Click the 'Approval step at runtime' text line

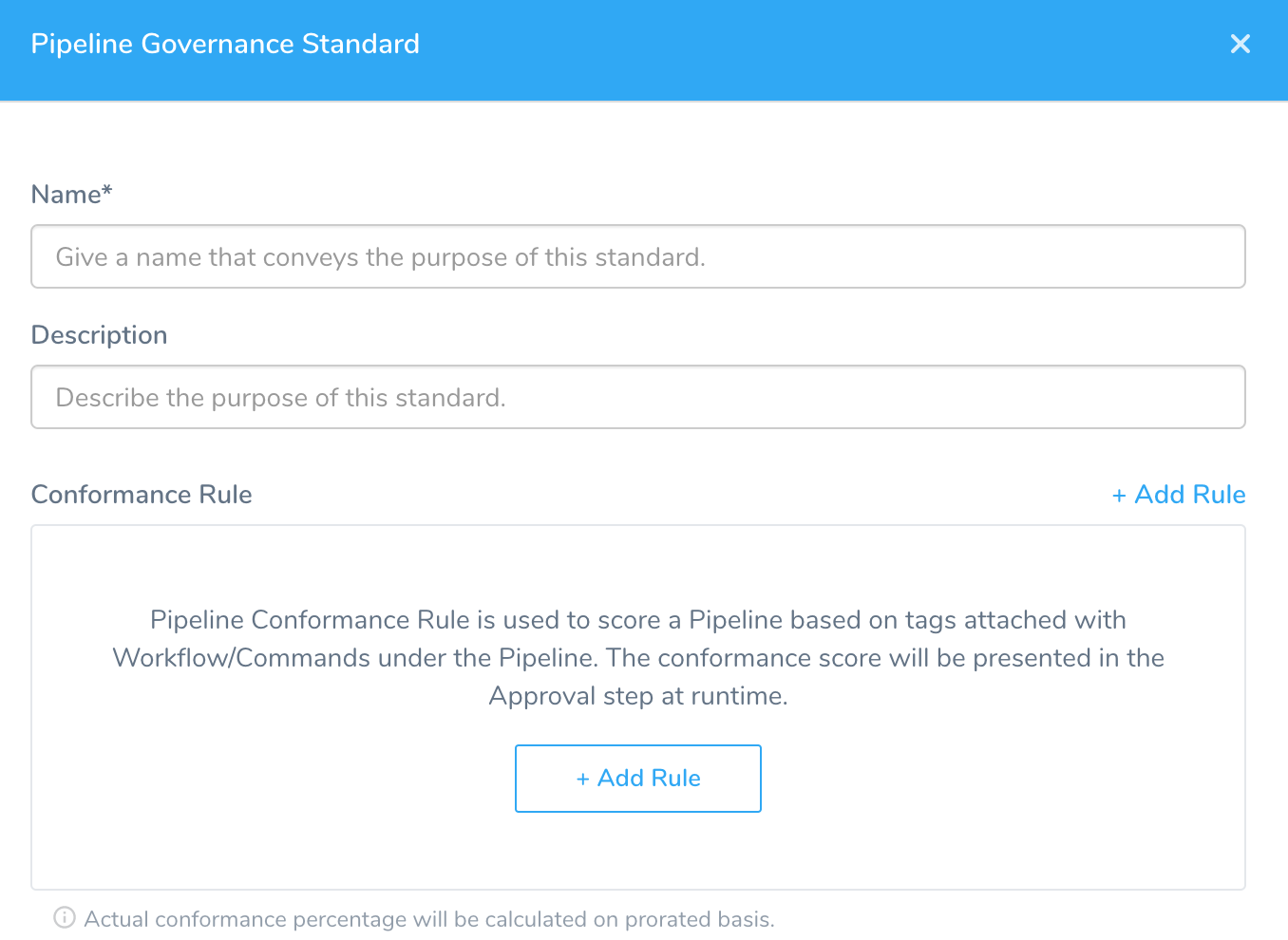point(638,696)
